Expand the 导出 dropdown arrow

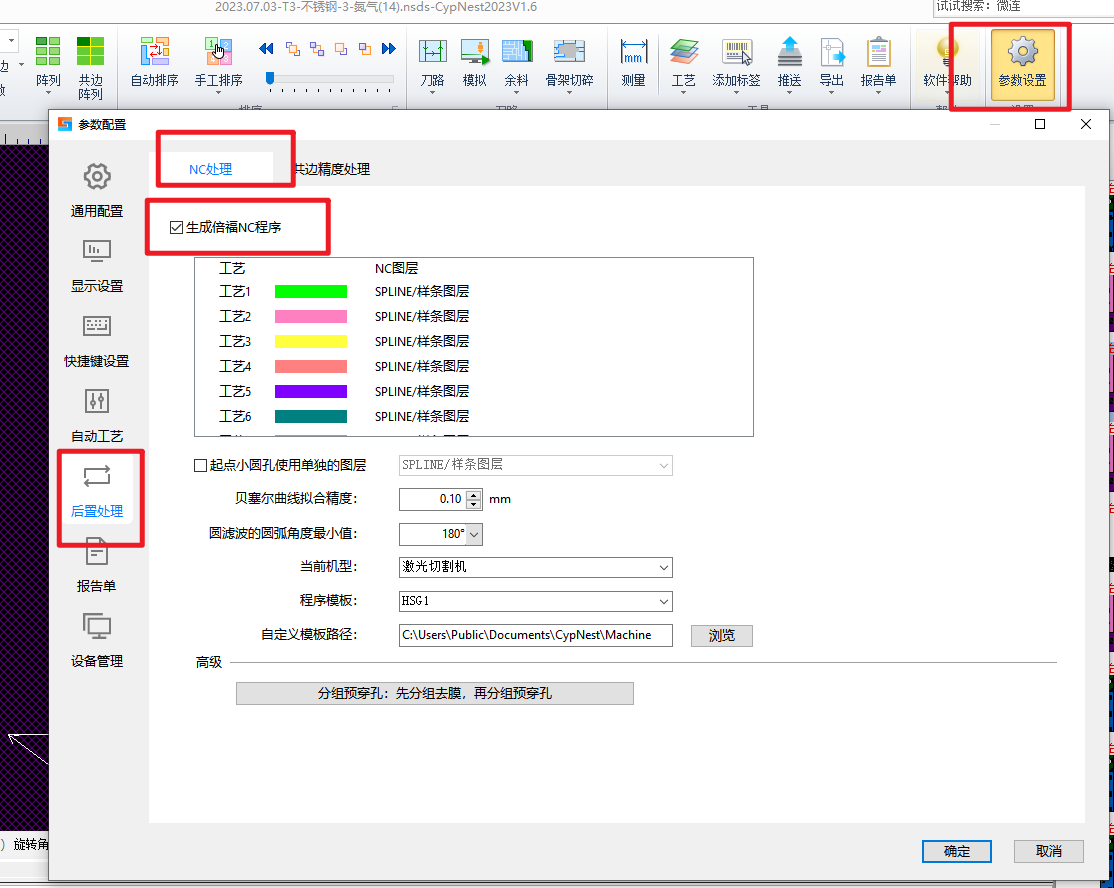click(x=831, y=92)
